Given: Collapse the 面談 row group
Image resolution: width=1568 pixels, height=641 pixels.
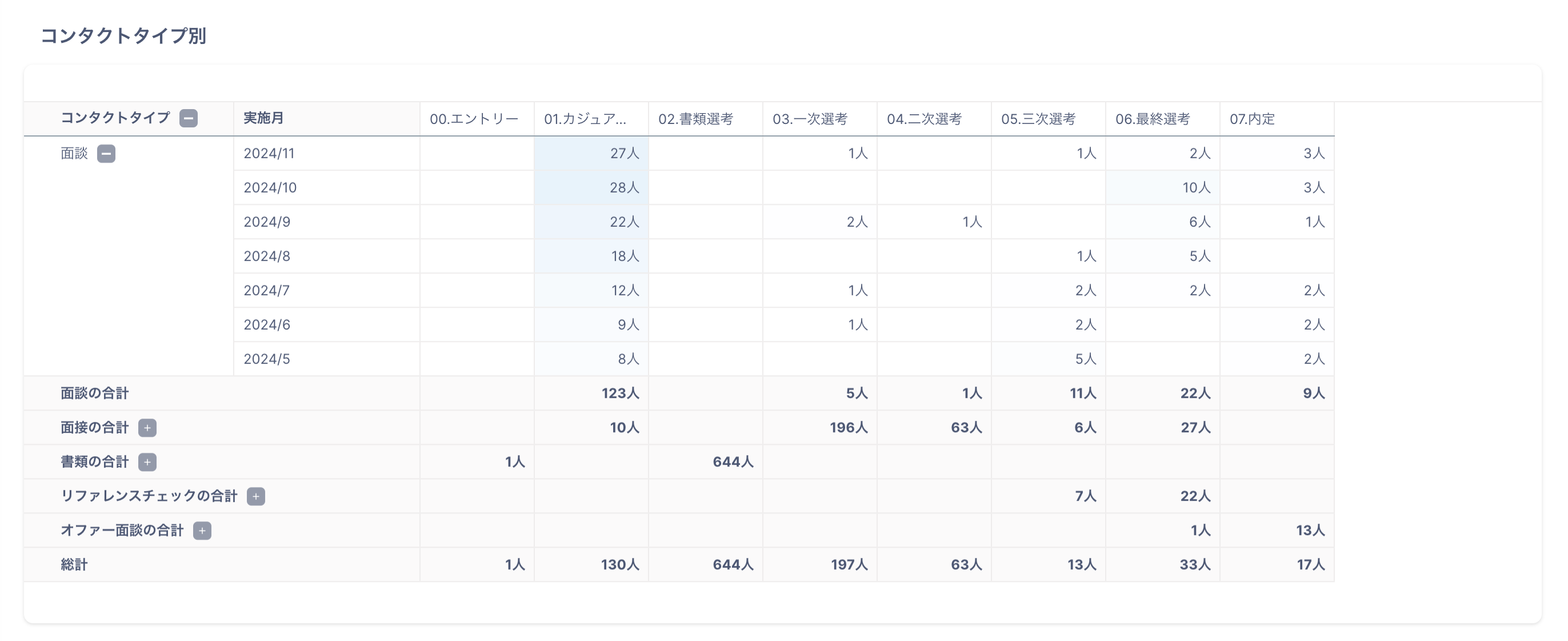Looking at the screenshot, I should pos(106,154).
